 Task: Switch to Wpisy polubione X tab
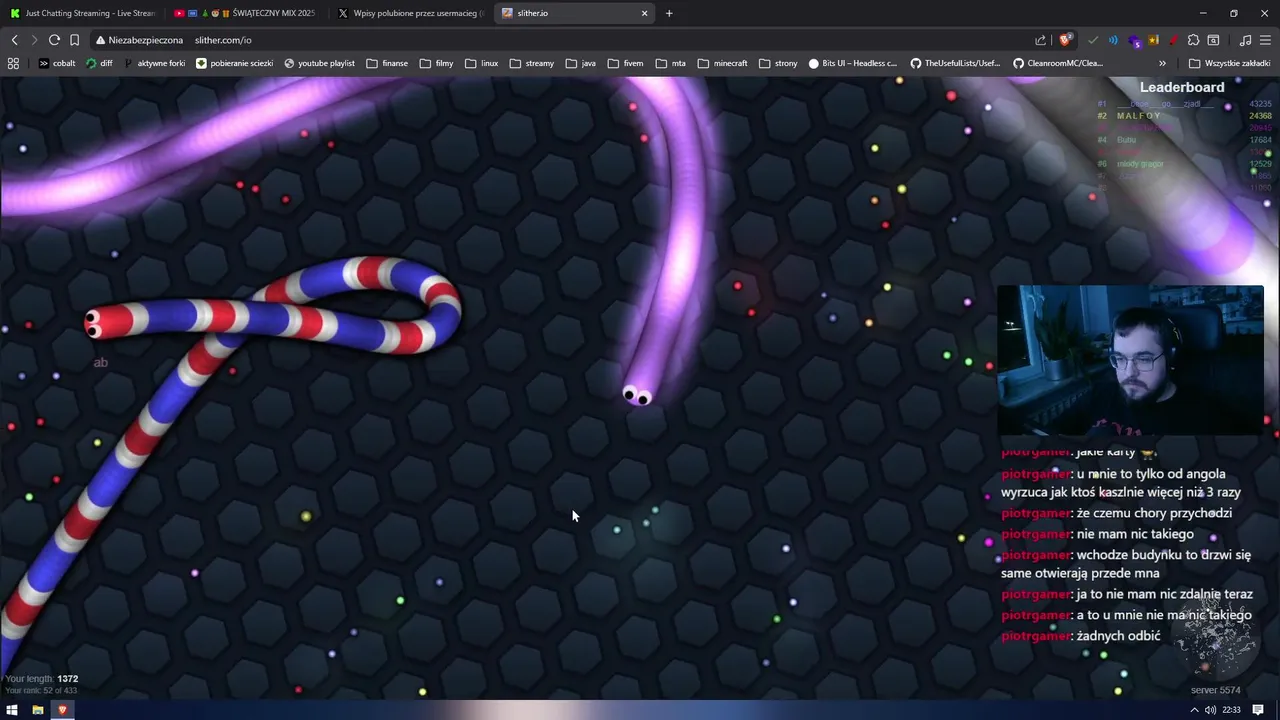click(x=410, y=13)
